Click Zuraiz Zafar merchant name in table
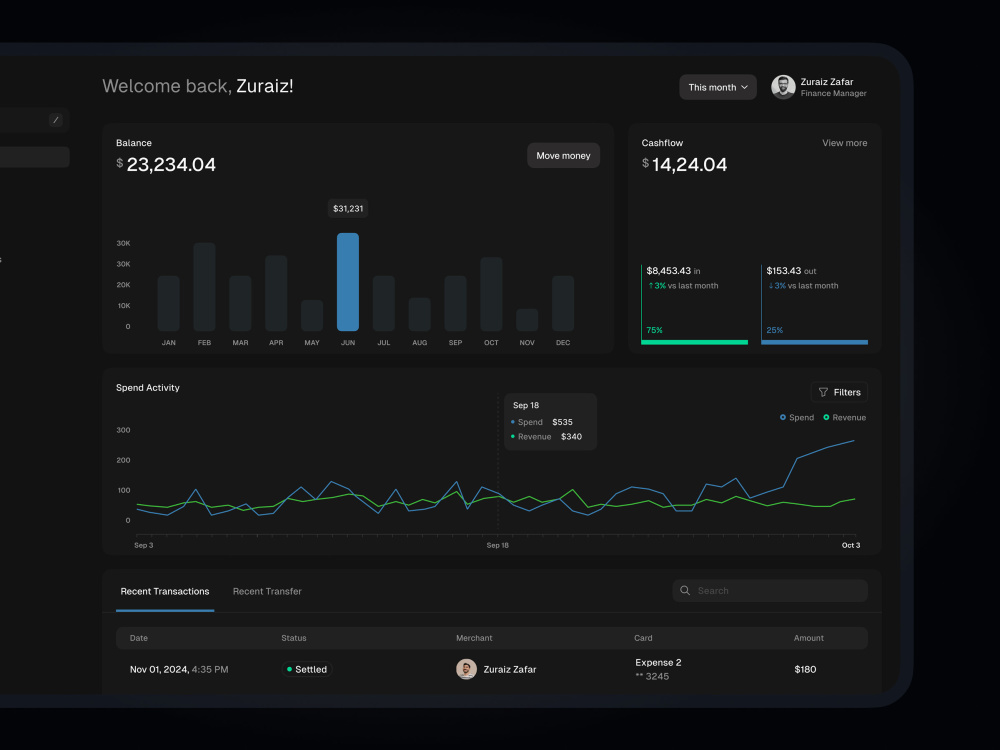1000x750 pixels. pyautogui.click(x=510, y=670)
